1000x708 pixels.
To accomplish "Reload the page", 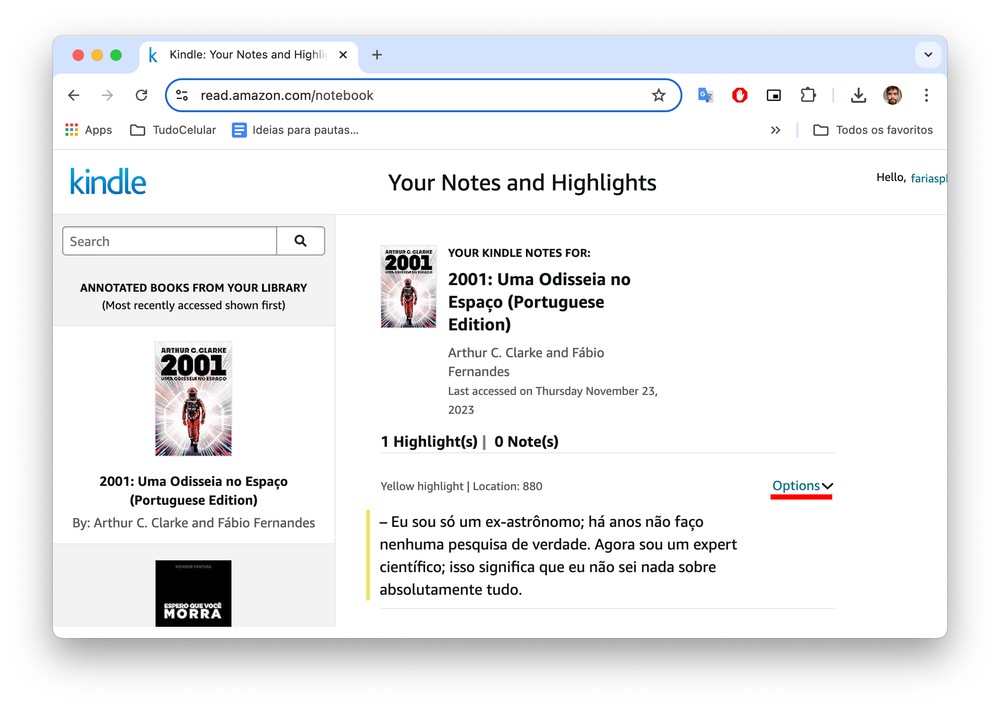I will coord(141,96).
